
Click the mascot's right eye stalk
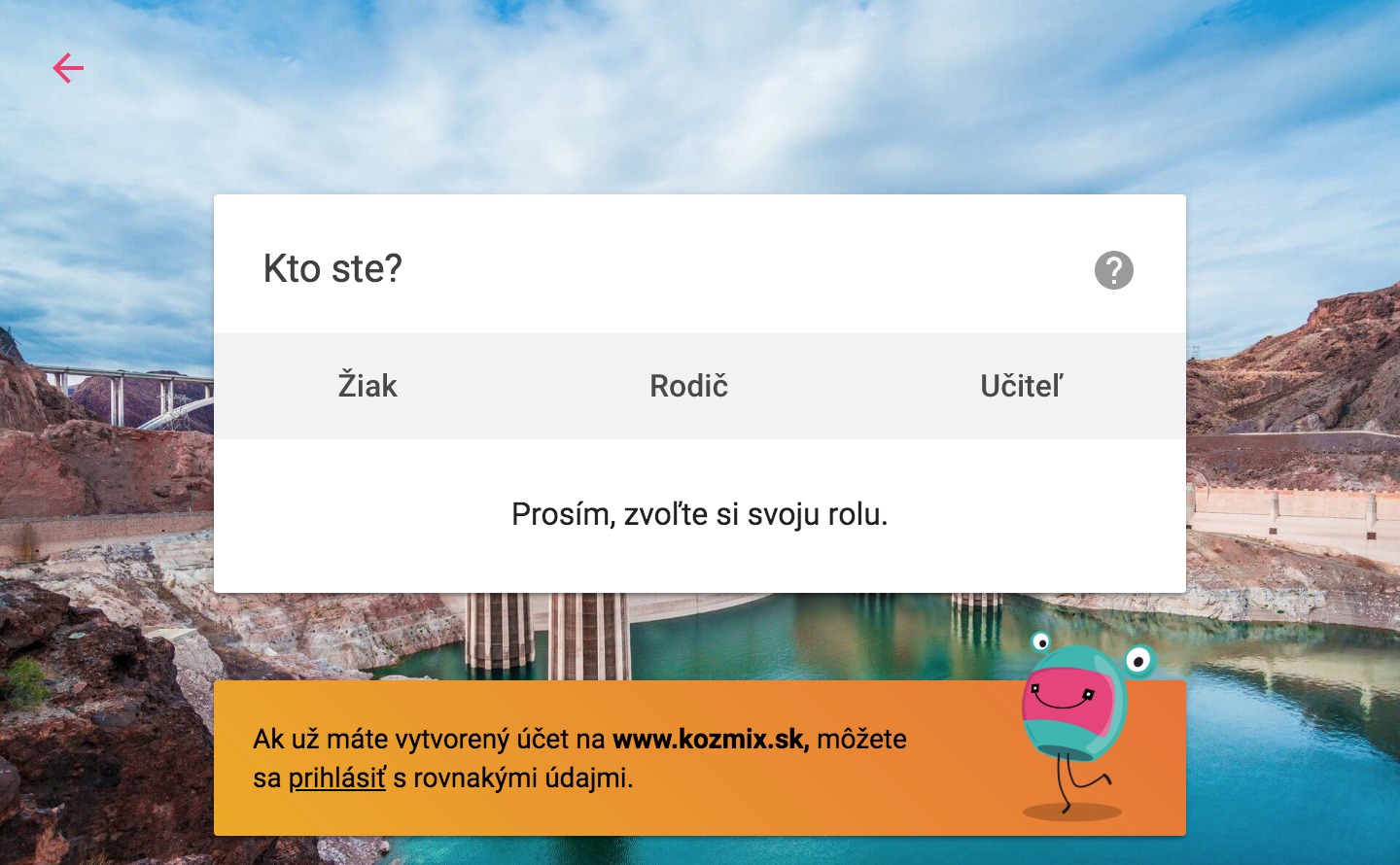[x=1138, y=661]
